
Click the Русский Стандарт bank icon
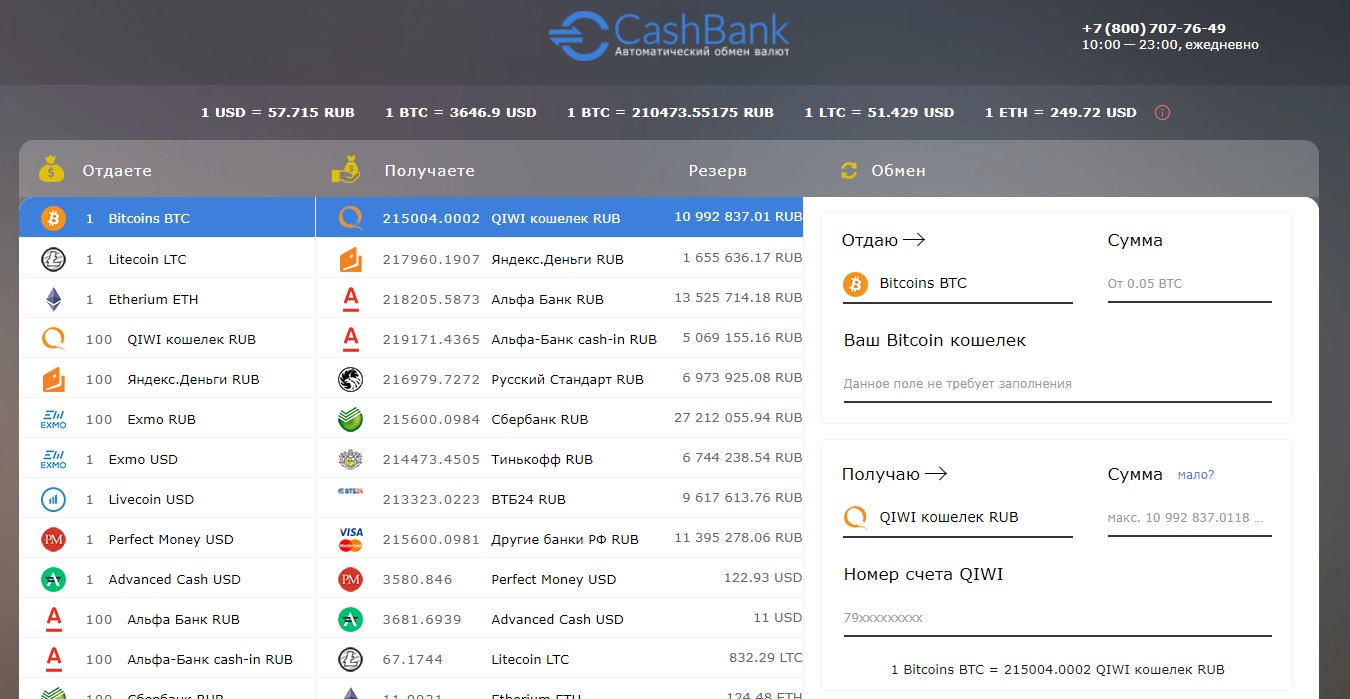tap(350, 379)
